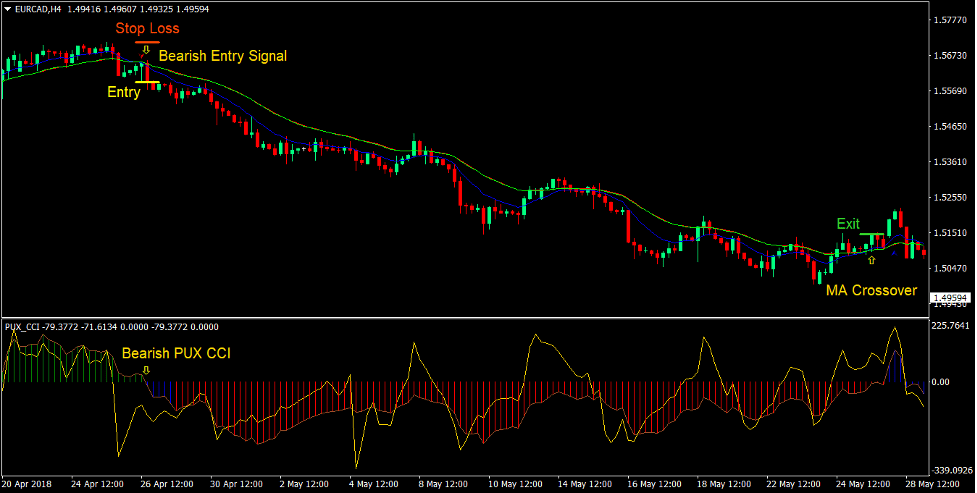The height and width of the screenshot is (493, 977).
Task: Click the 1.54650 price scale label
Action: (x=951, y=126)
